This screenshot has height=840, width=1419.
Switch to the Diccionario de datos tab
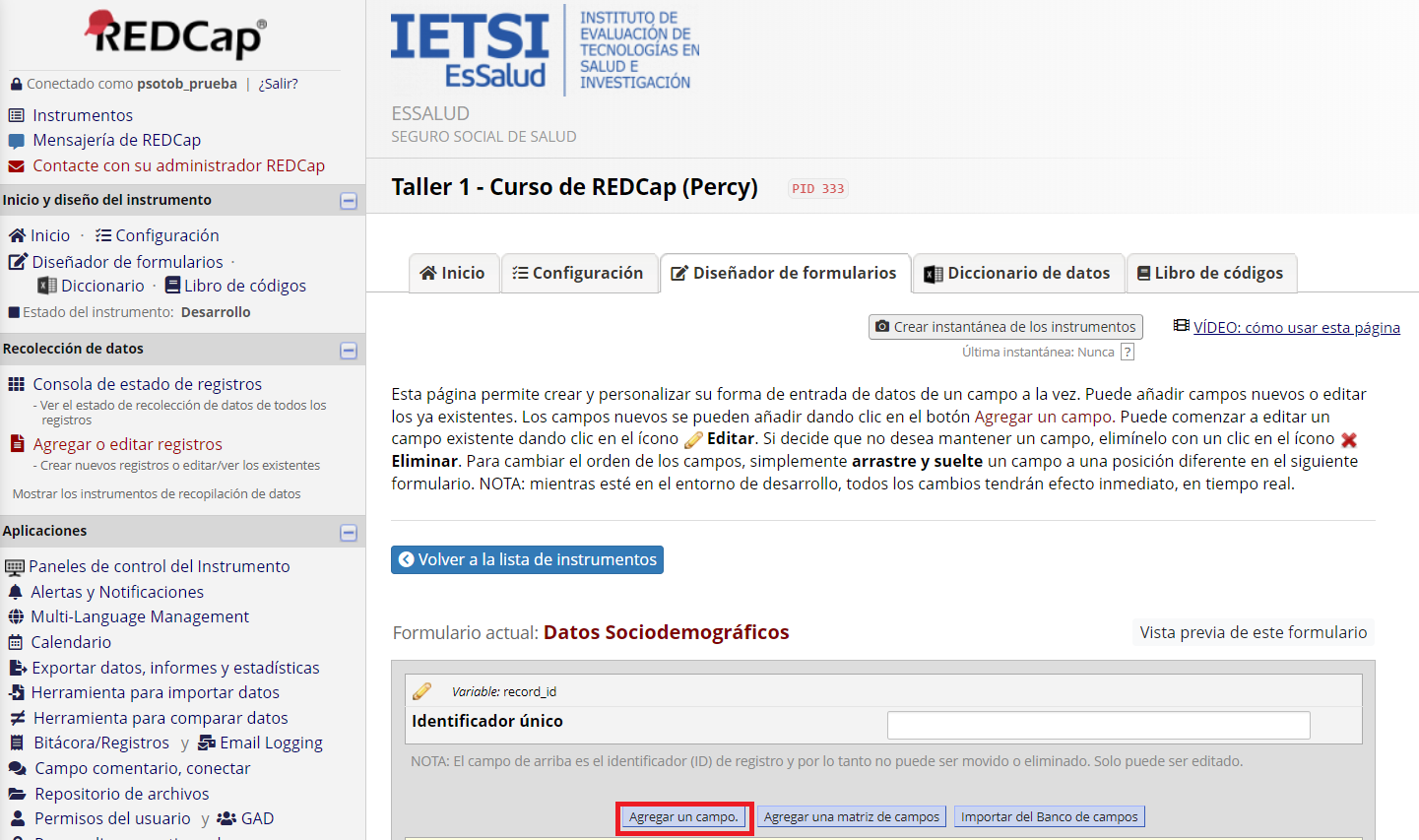coord(1018,273)
